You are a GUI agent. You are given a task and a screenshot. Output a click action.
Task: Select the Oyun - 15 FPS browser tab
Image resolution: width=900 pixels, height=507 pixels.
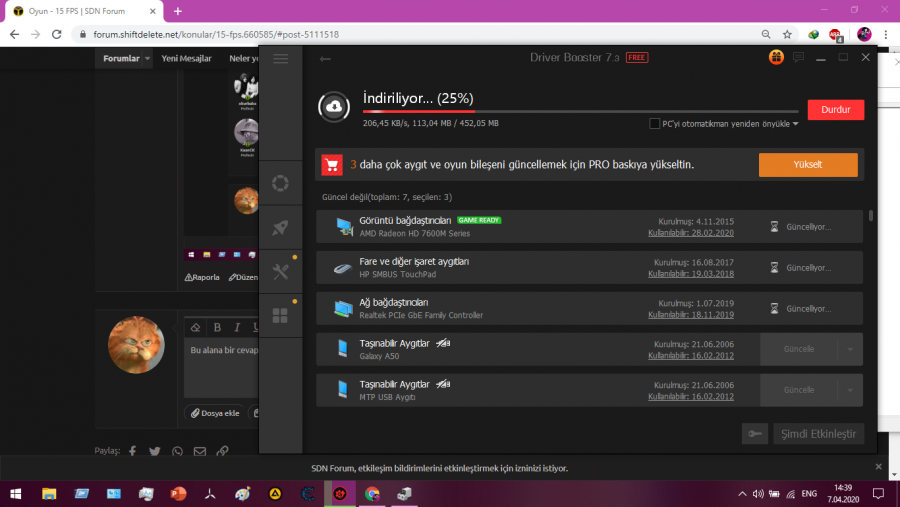pyautogui.click(x=85, y=11)
